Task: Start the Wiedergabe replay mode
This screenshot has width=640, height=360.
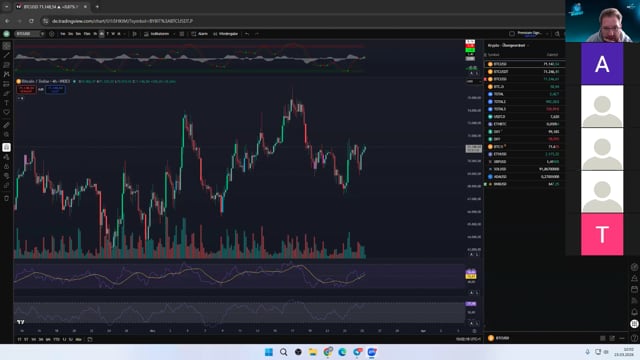Action: (x=225, y=34)
